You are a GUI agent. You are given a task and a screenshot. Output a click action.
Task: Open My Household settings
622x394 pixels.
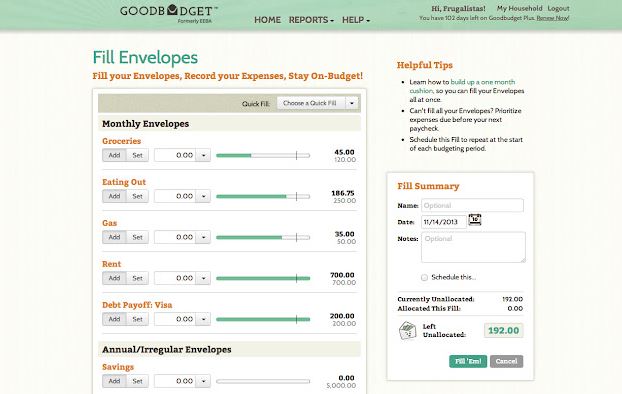(519, 8)
